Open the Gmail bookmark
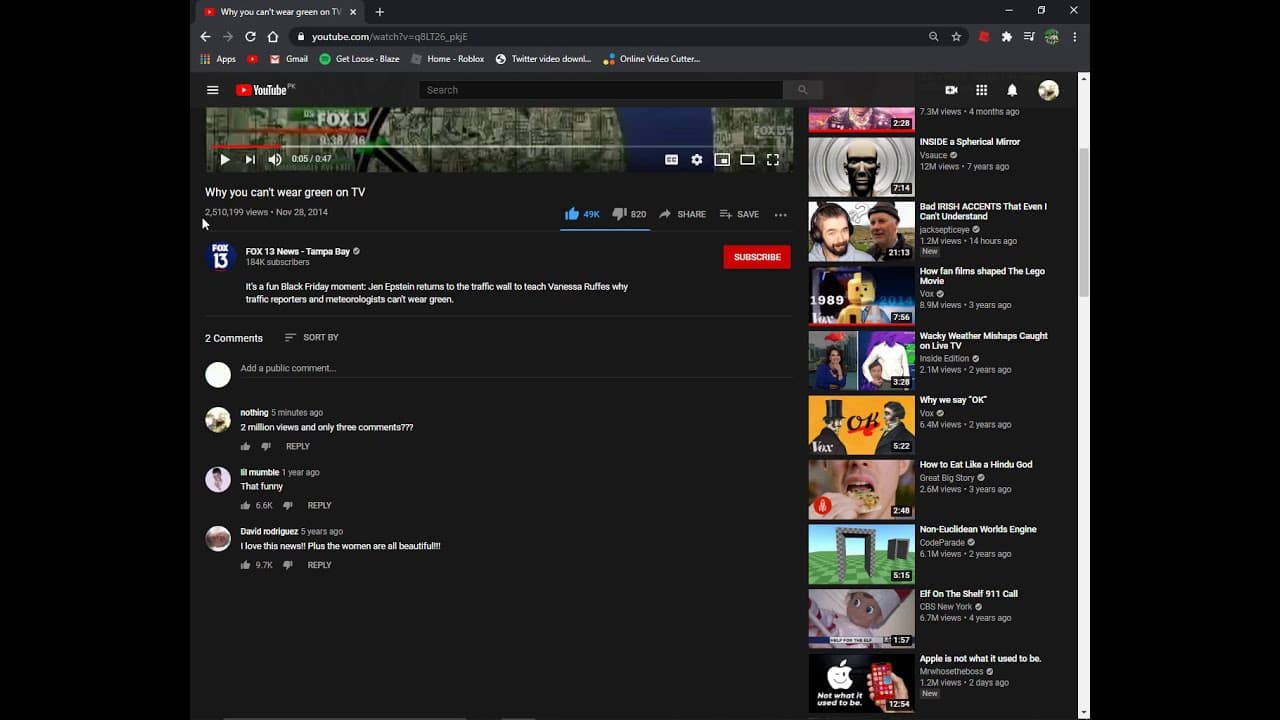The height and width of the screenshot is (720, 1280). pos(289,59)
